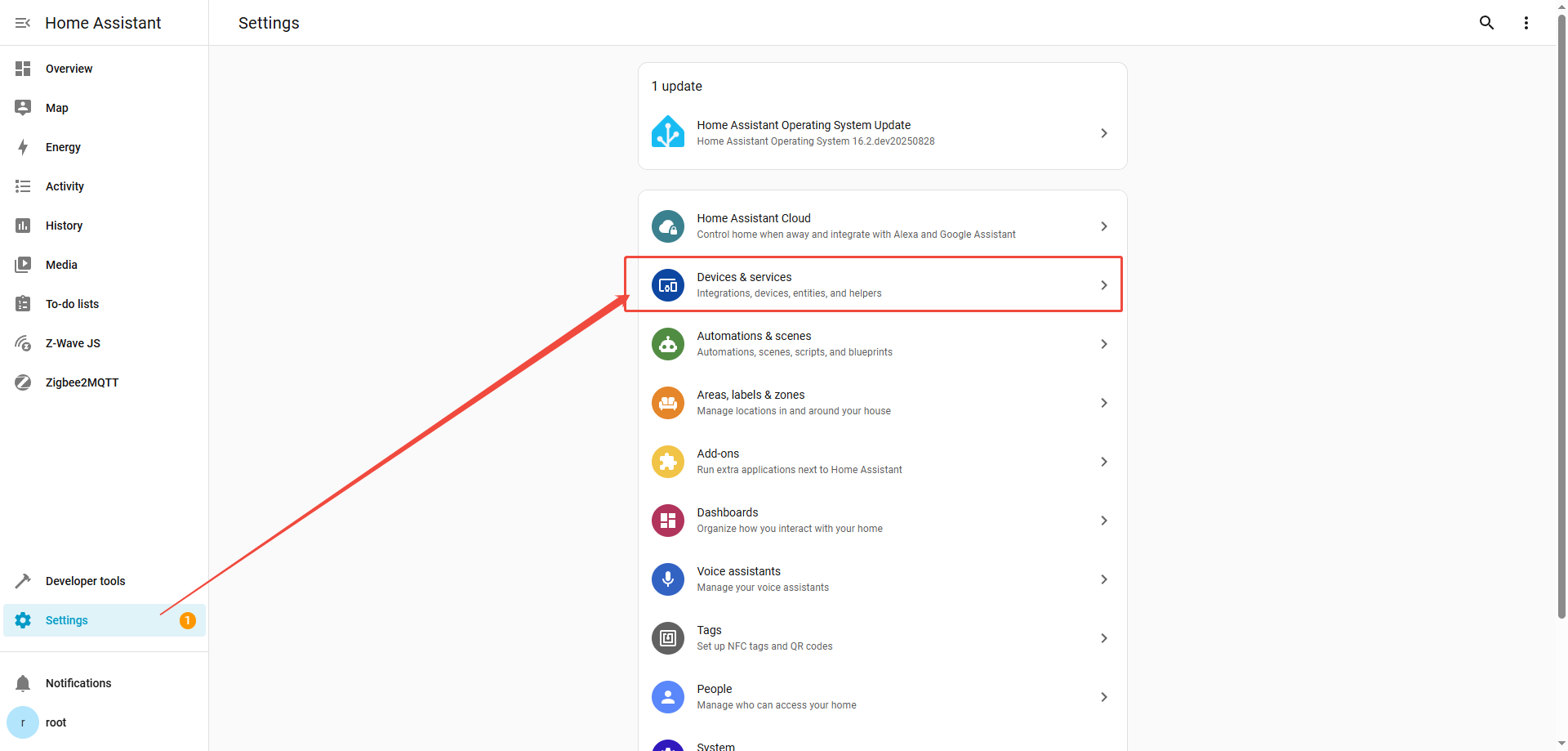The height and width of the screenshot is (751, 1568).
Task: Click the Energy lightning bolt icon
Action: (23, 147)
